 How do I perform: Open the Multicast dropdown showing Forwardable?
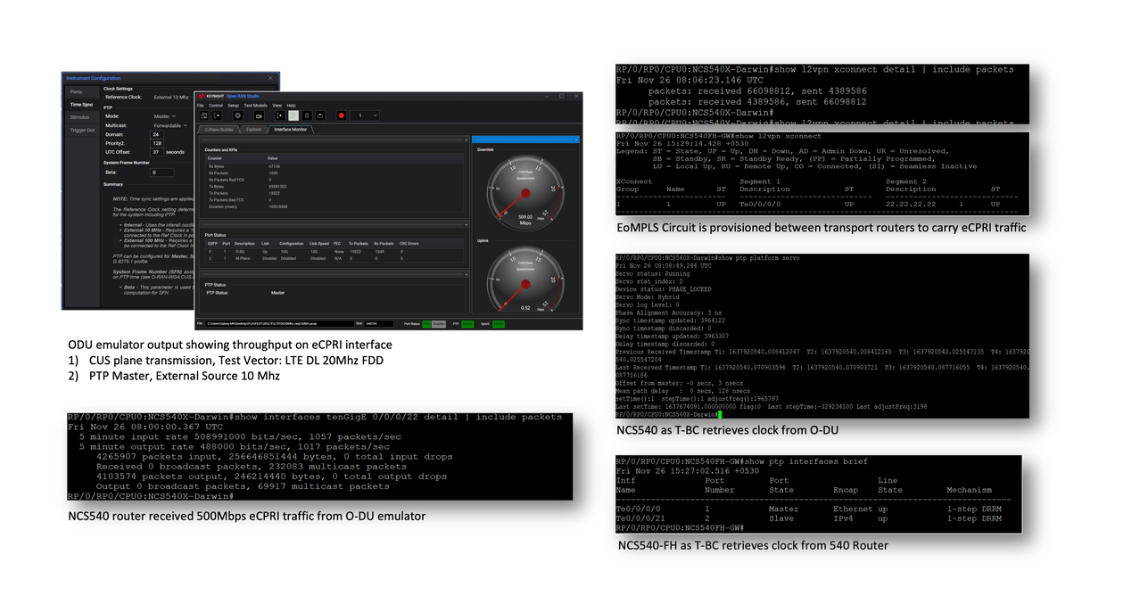170,125
